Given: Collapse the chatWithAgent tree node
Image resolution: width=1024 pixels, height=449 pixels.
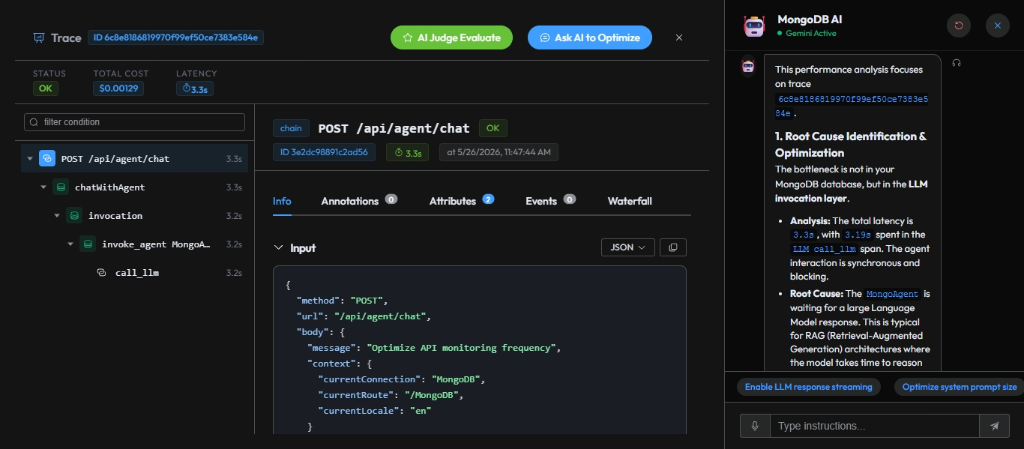Looking at the screenshot, I should (x=43, y=187).
